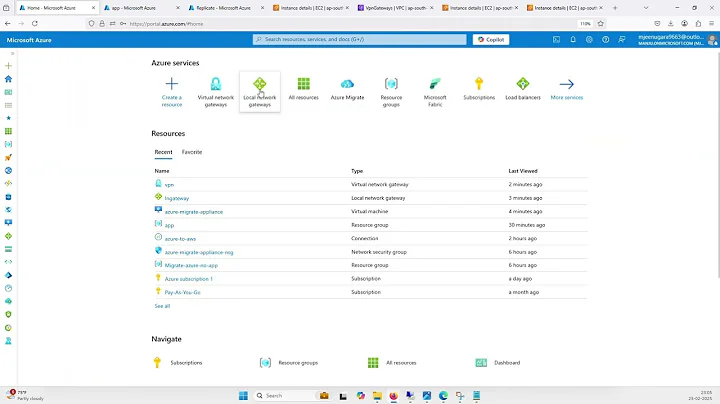Open notifications bell in header
Viewport: 720px width, 404px height.
point(573,39)
